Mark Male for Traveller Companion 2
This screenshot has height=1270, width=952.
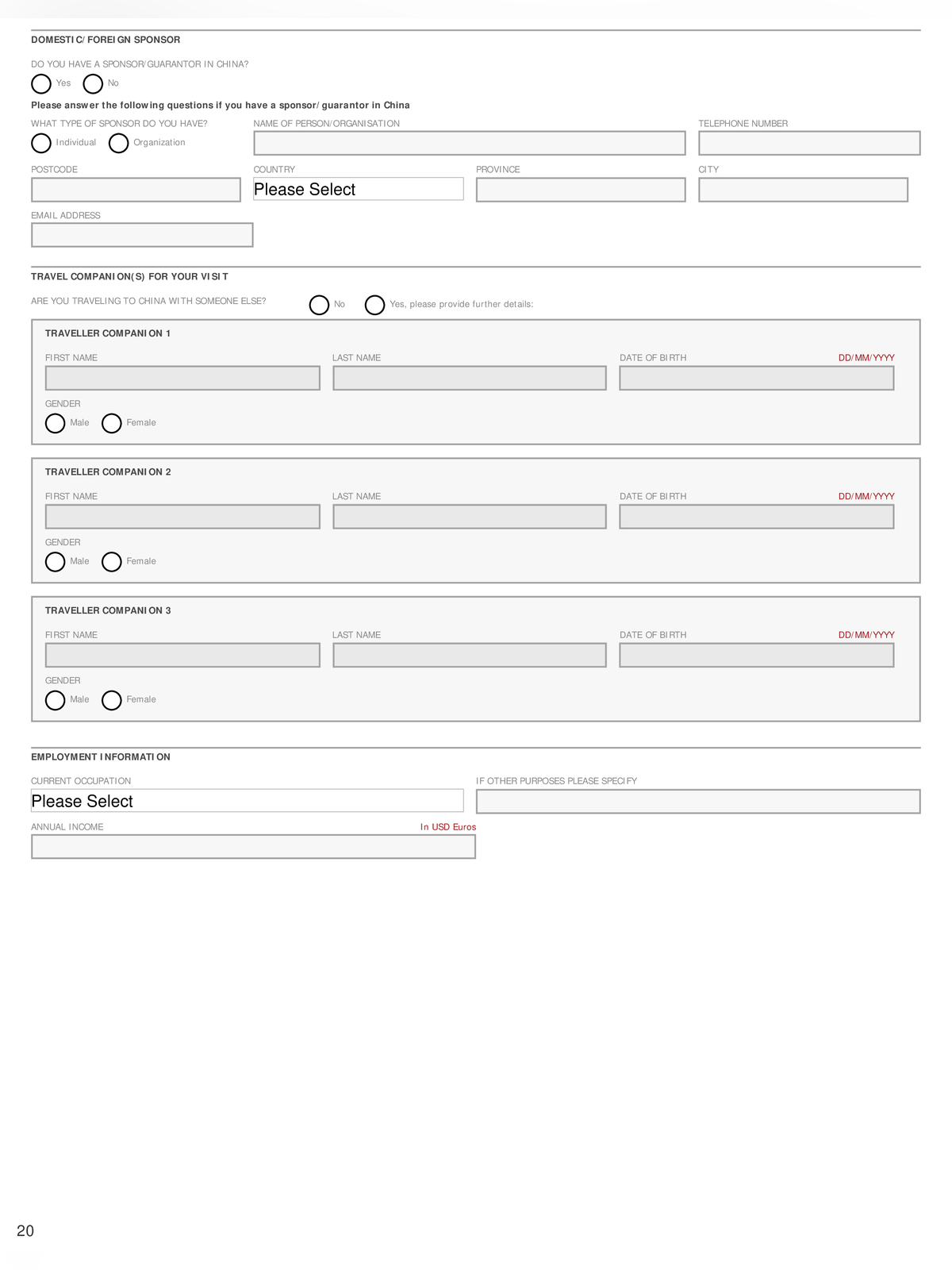(55, 562)
